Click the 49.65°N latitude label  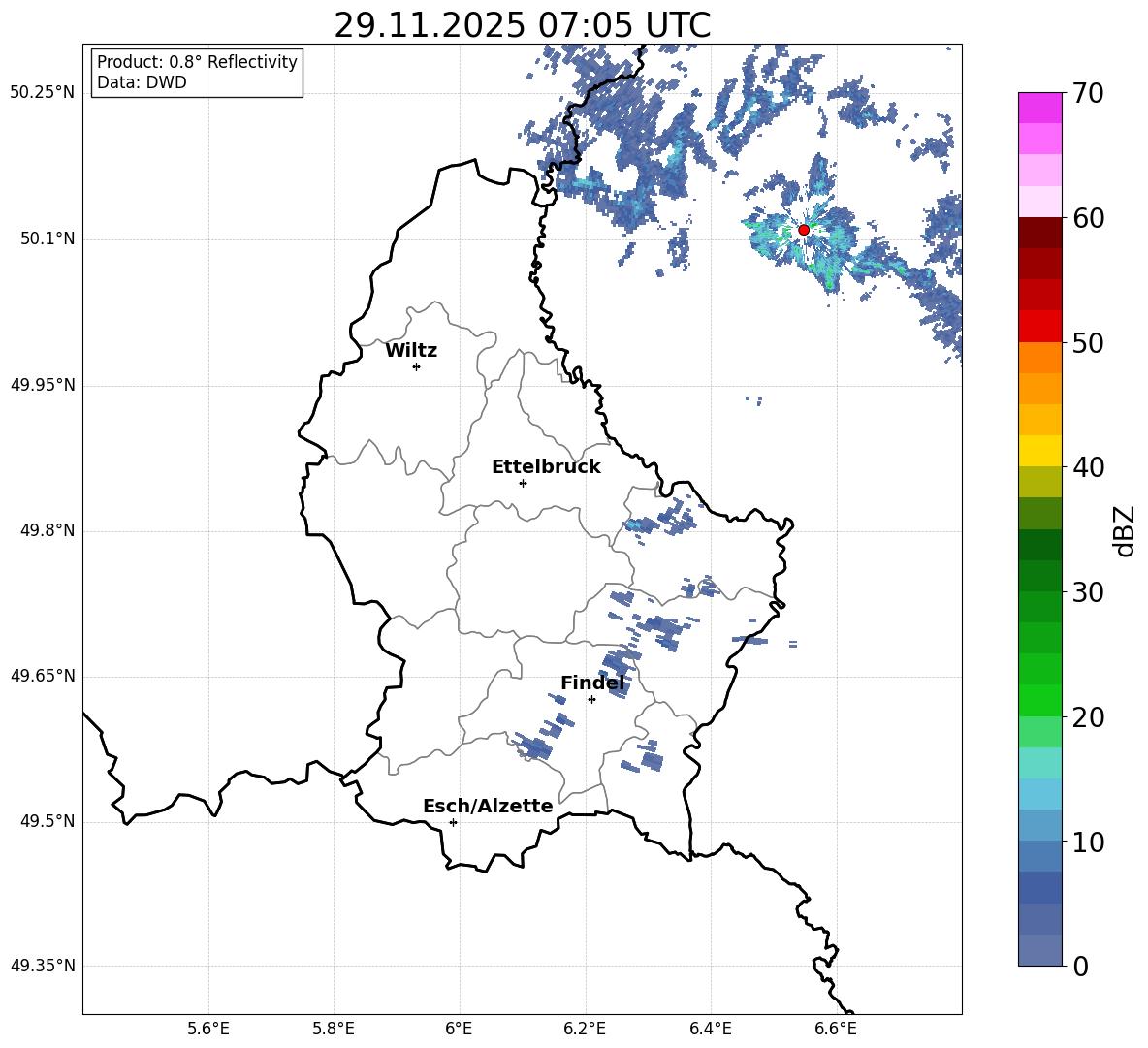(x=43, y=676)
